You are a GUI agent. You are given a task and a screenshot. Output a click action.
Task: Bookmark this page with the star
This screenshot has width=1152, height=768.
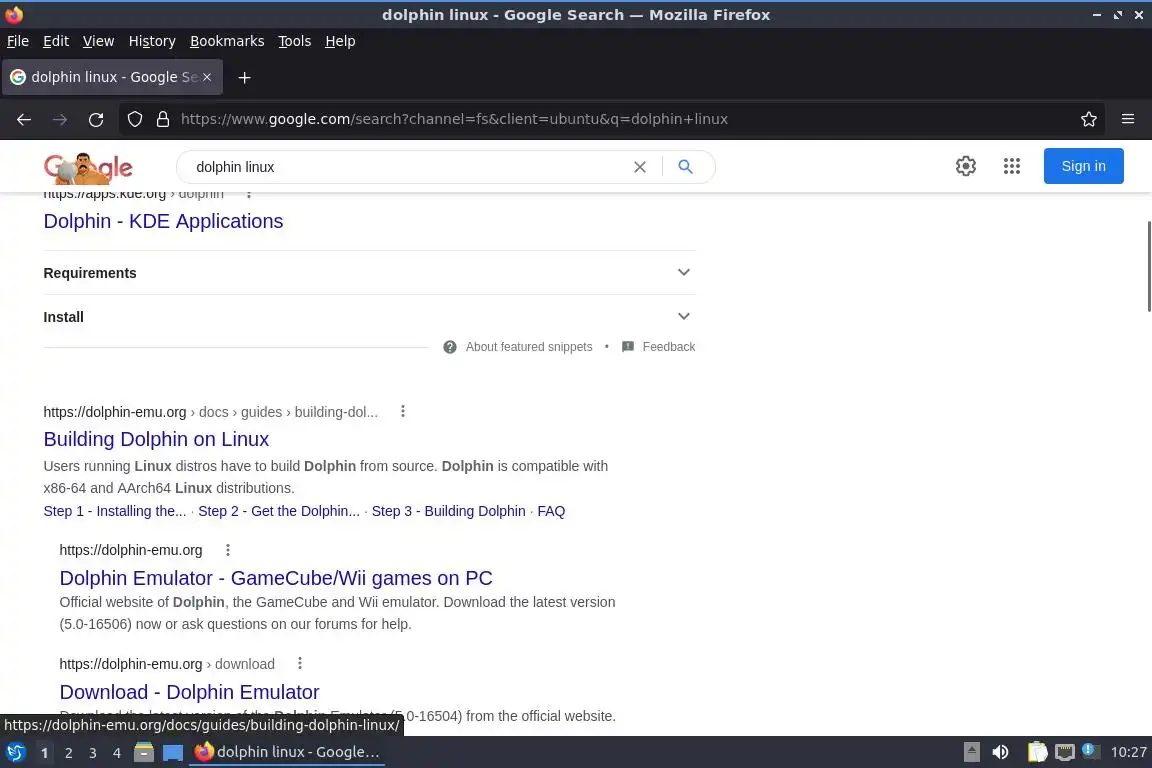tap(1089, 119)
